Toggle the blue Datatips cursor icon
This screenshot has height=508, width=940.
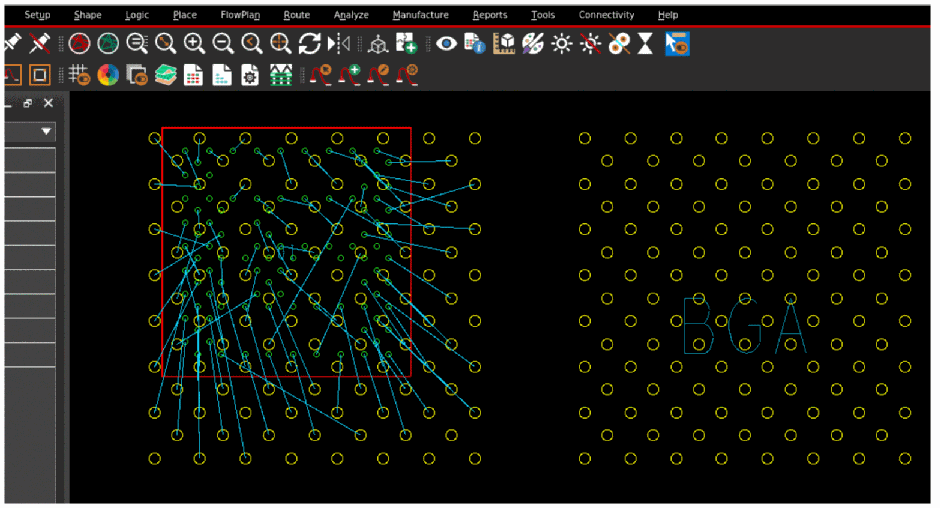tap(677, 44)
